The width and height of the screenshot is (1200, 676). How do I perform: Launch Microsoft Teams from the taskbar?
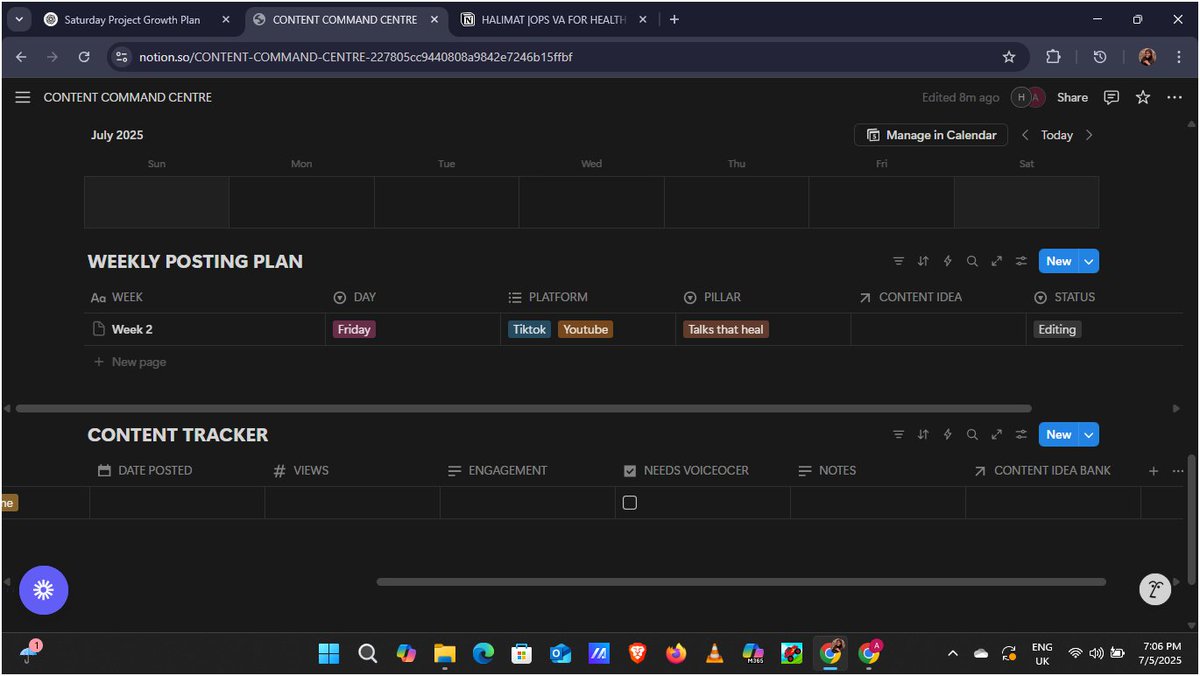pos(753,653)
